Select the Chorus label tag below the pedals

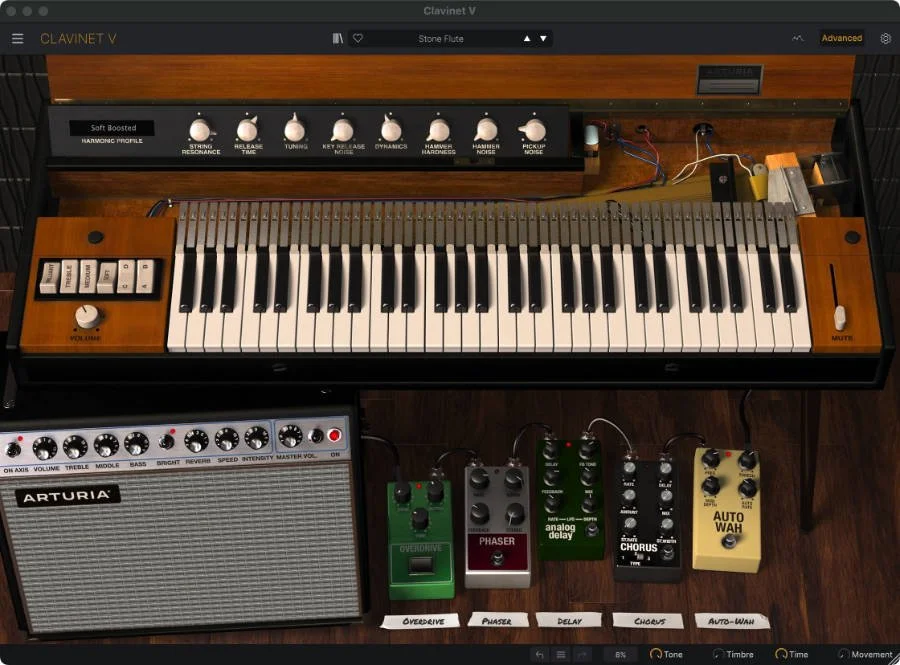pyautogui.click(x=648, y=620)
